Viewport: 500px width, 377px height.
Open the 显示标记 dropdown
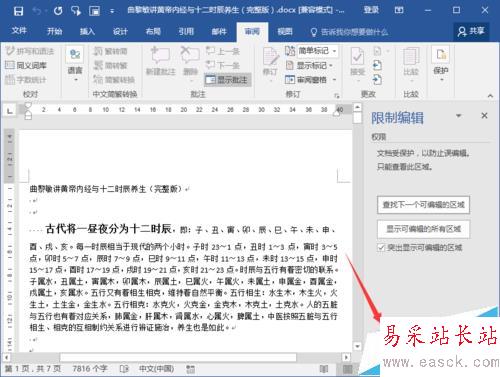coord(309,65)
